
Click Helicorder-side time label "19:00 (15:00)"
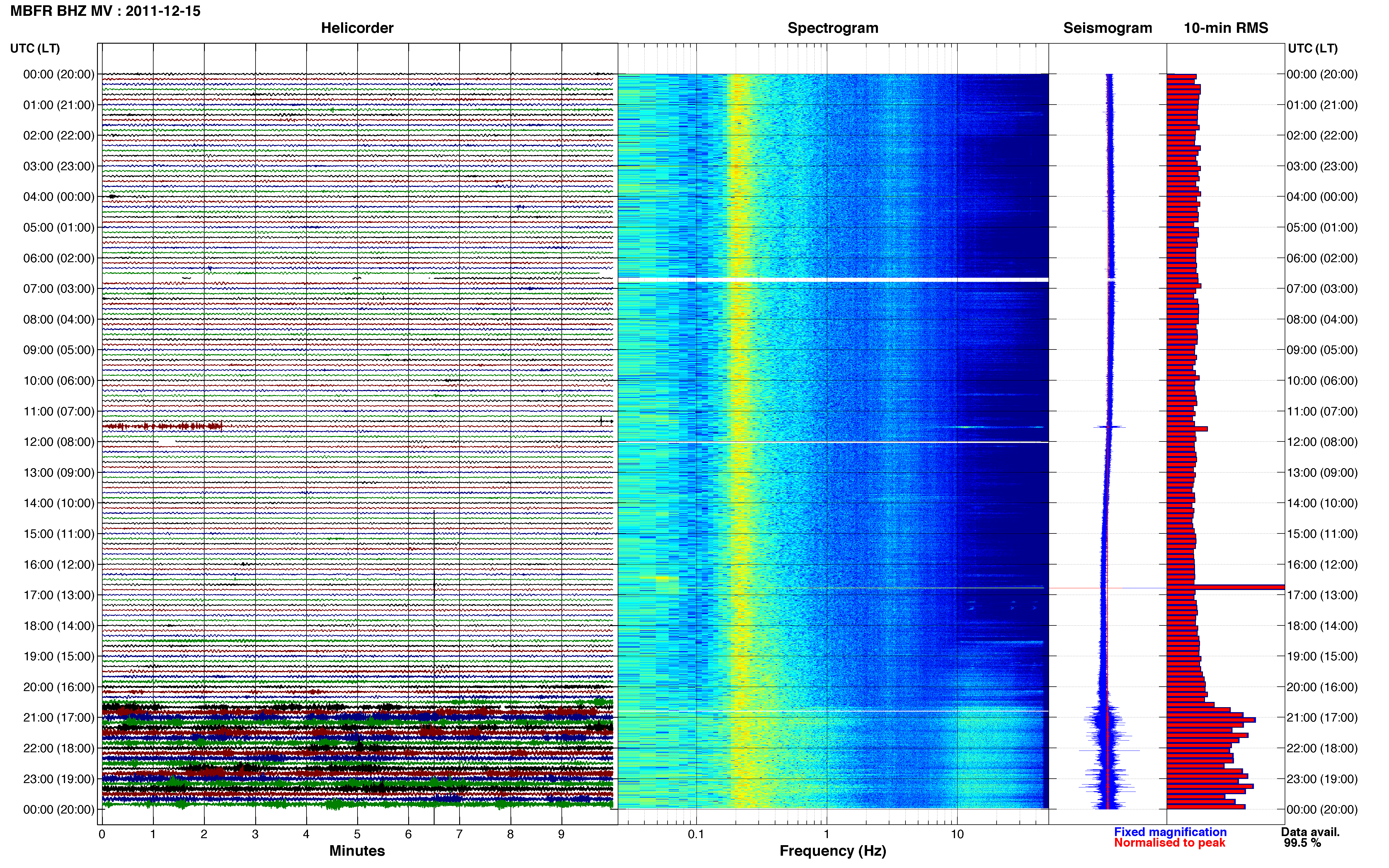pyautogui.click(x=59, y=656)
